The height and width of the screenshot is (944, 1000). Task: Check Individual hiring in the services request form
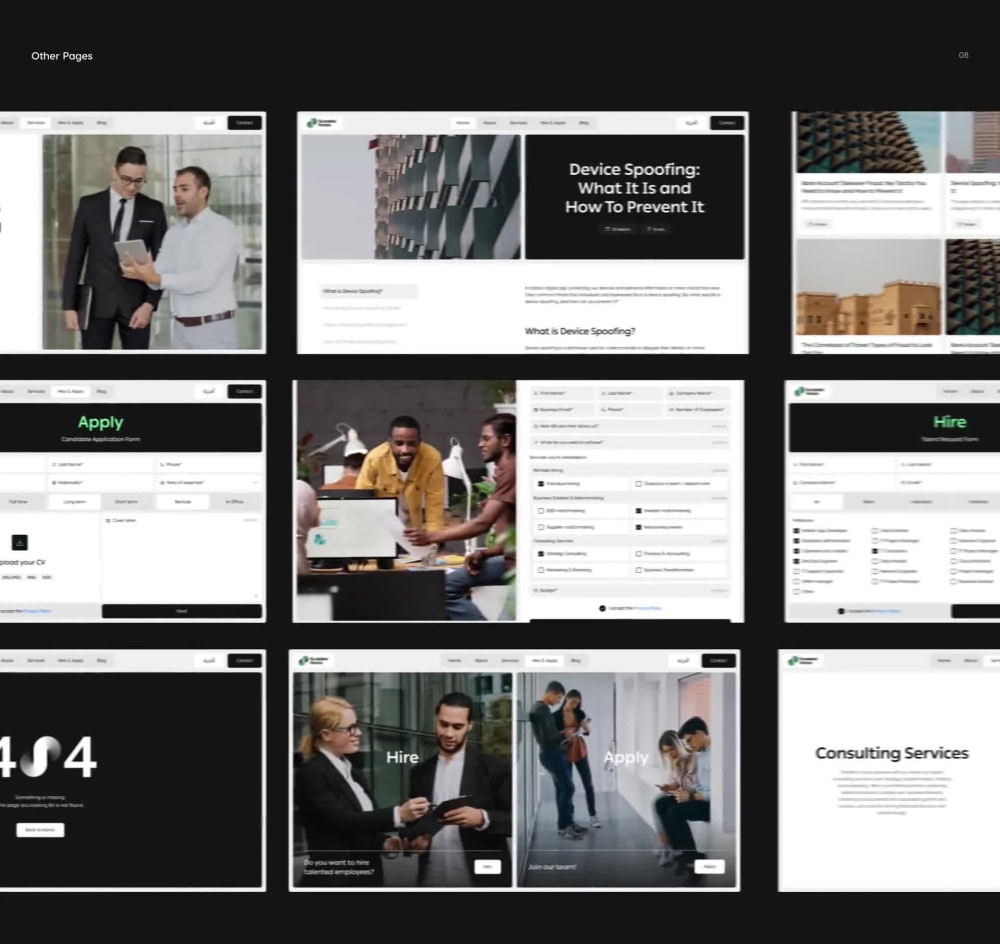point(541,483)
